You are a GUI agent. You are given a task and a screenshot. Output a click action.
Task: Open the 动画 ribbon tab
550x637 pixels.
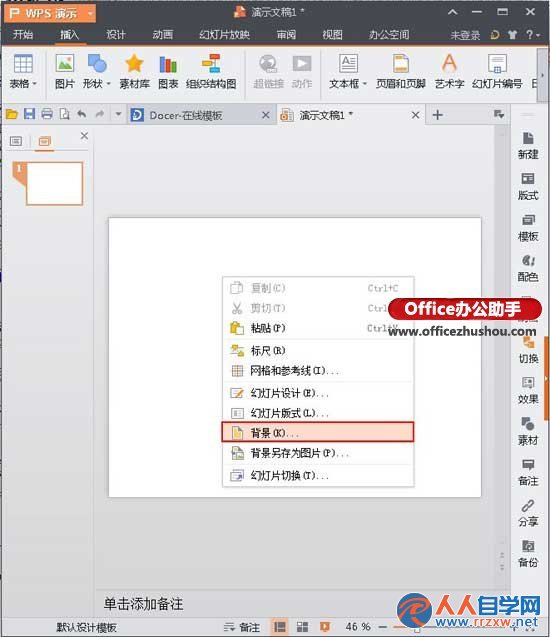click(x=162, y=35)
